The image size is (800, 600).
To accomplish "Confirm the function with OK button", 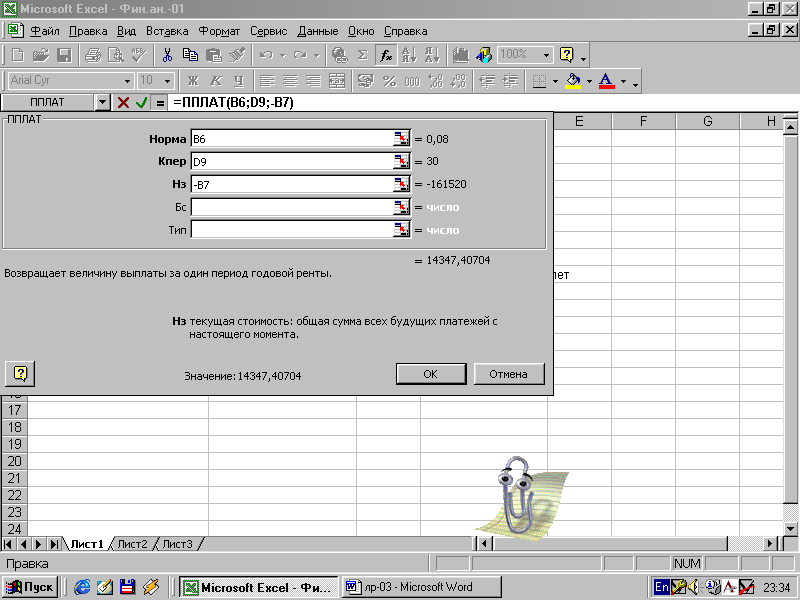I will point(431,374).
